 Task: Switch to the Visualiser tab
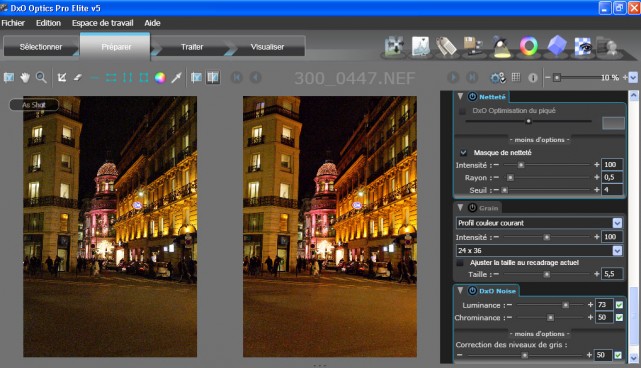coord(267,47)
